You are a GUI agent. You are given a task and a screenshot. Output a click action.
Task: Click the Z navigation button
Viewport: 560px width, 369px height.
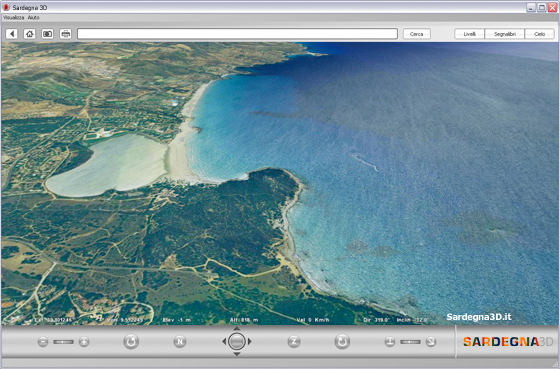[294, 341]
